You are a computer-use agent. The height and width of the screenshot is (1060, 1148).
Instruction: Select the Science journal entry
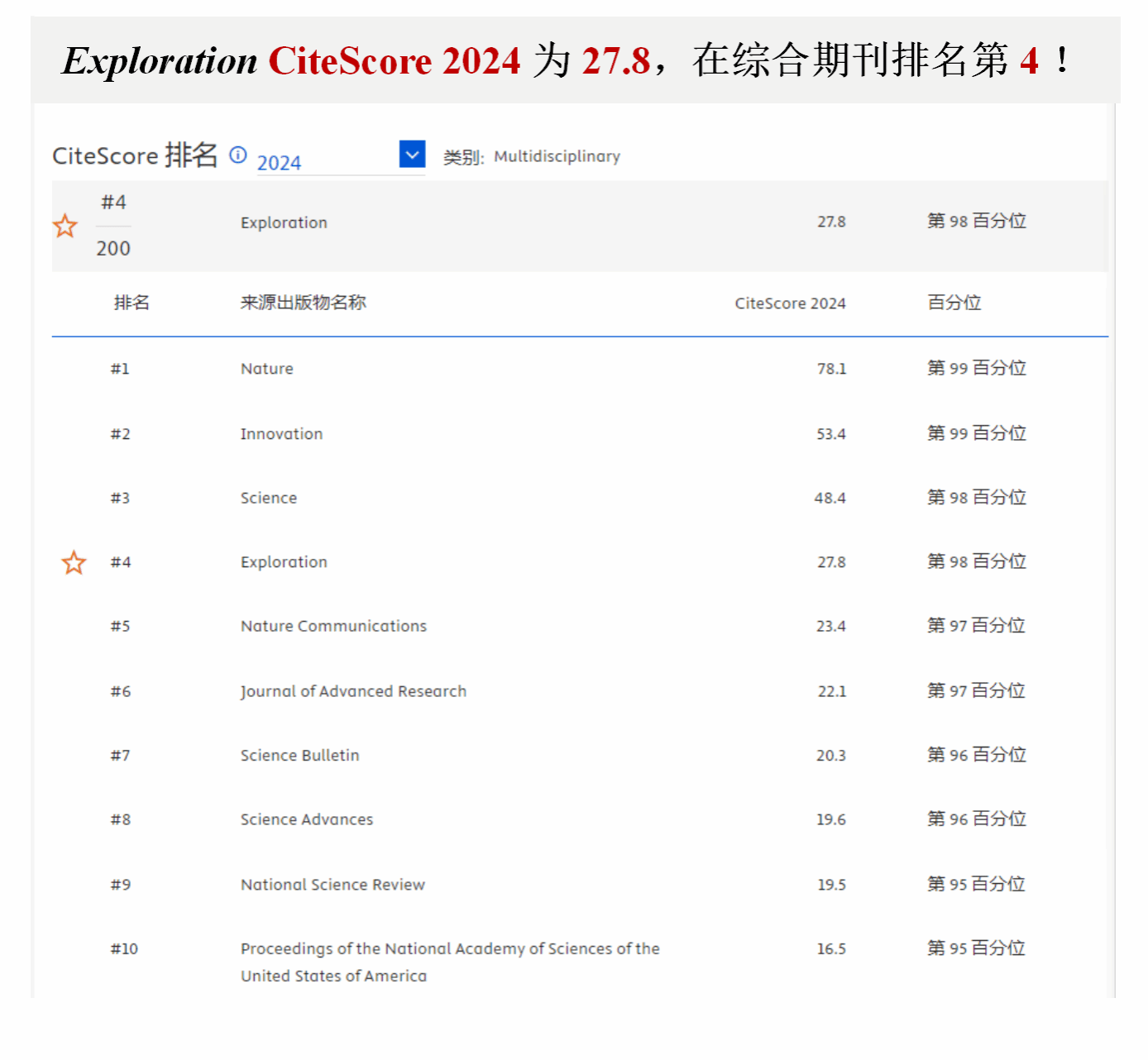pyautogui.click(x=268, y=498)
